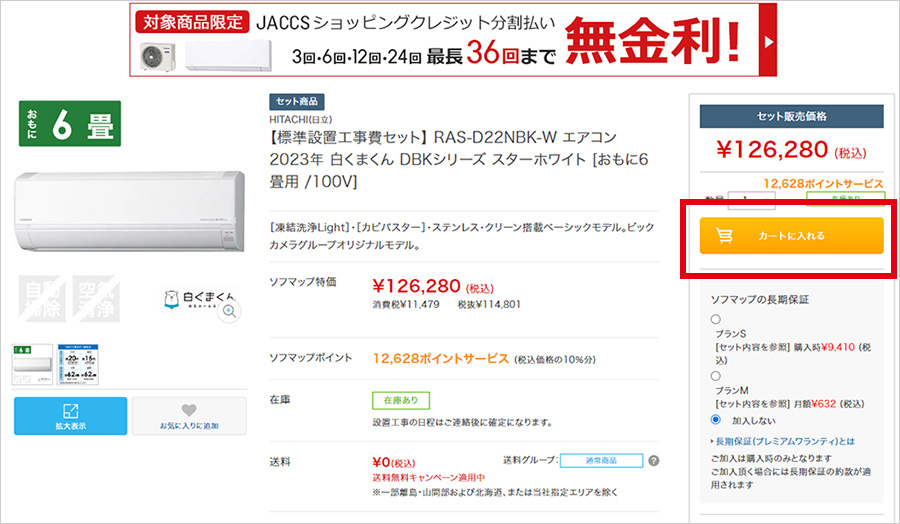Screen dimensions: 900x524
Task: Select second spec chart thumbnail
Action: tap(78, 364)
